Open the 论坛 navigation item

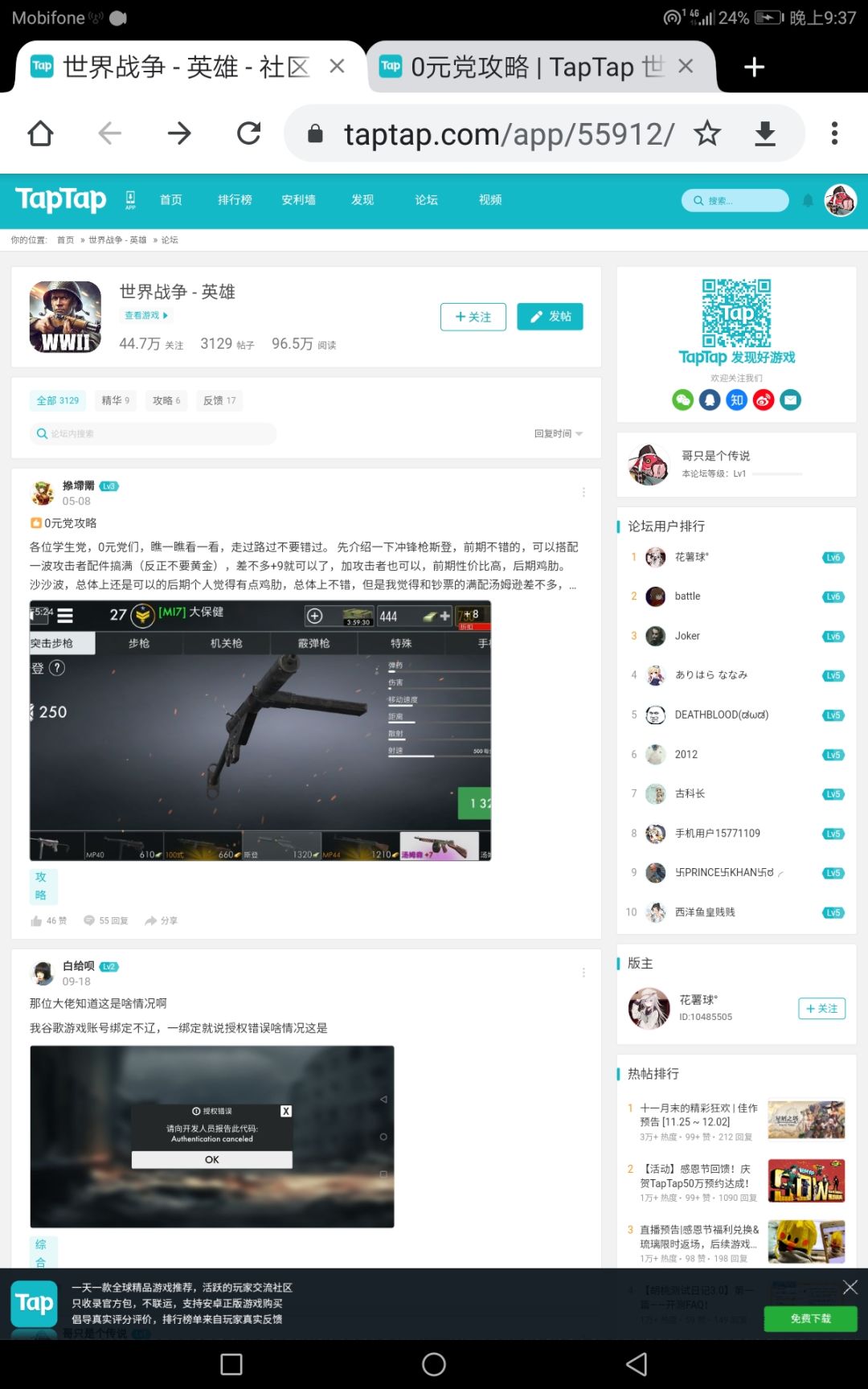426,200
